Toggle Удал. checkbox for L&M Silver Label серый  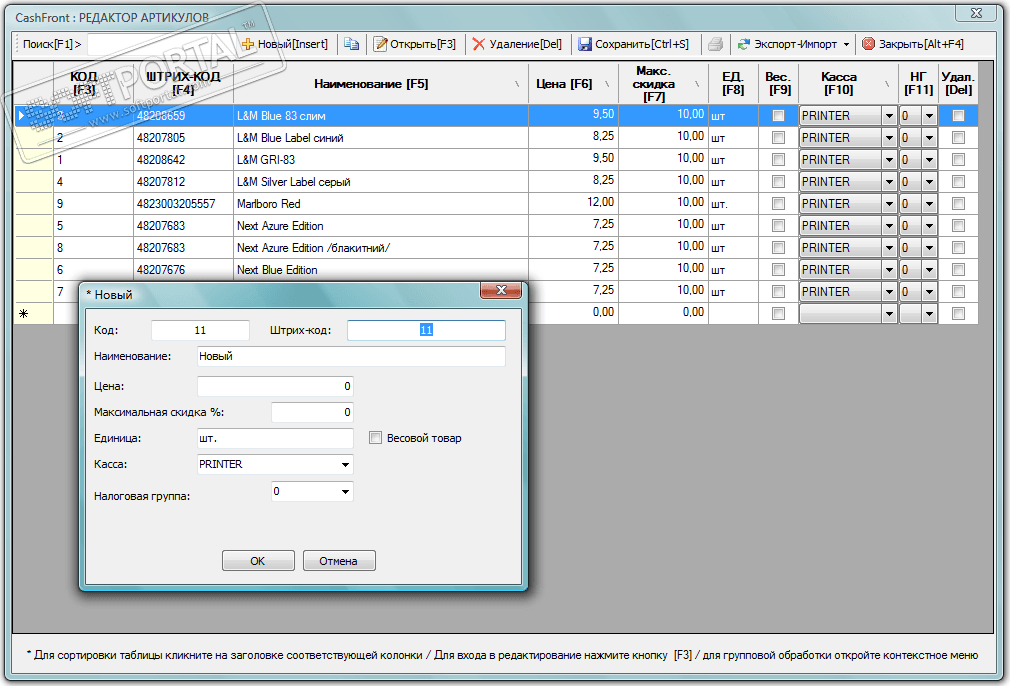pos(958,182)
